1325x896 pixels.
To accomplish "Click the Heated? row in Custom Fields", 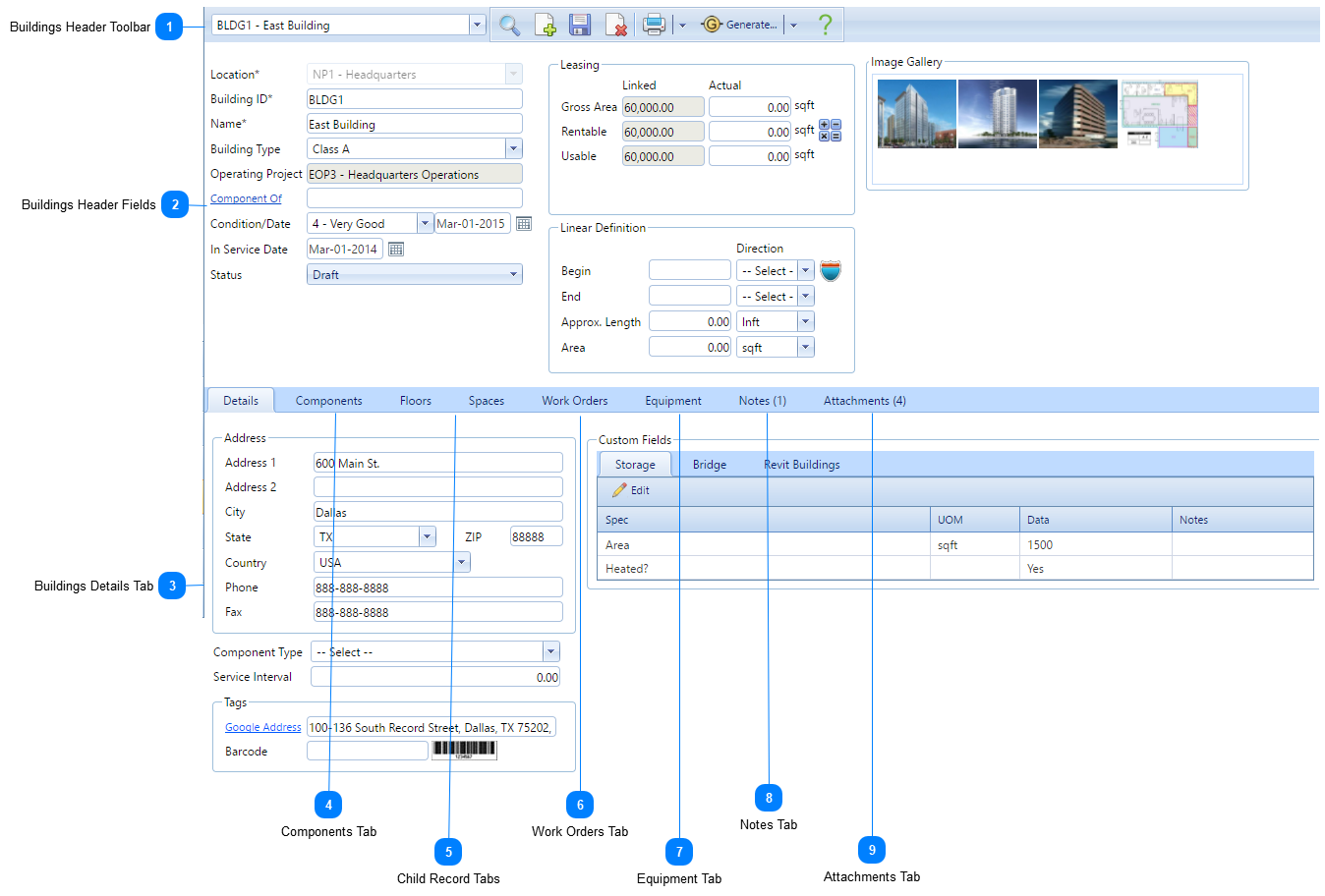I will (x=955, y=569).
